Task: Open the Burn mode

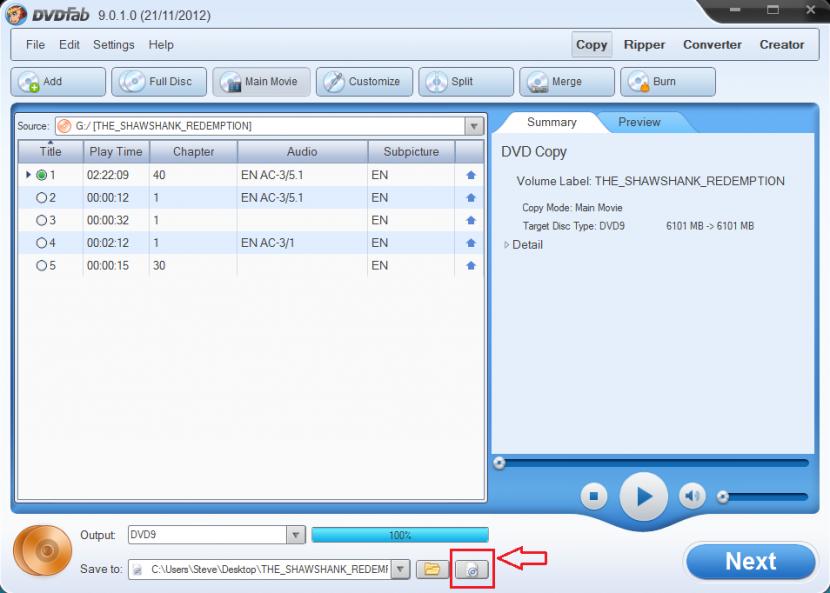Action: (668, 82)
